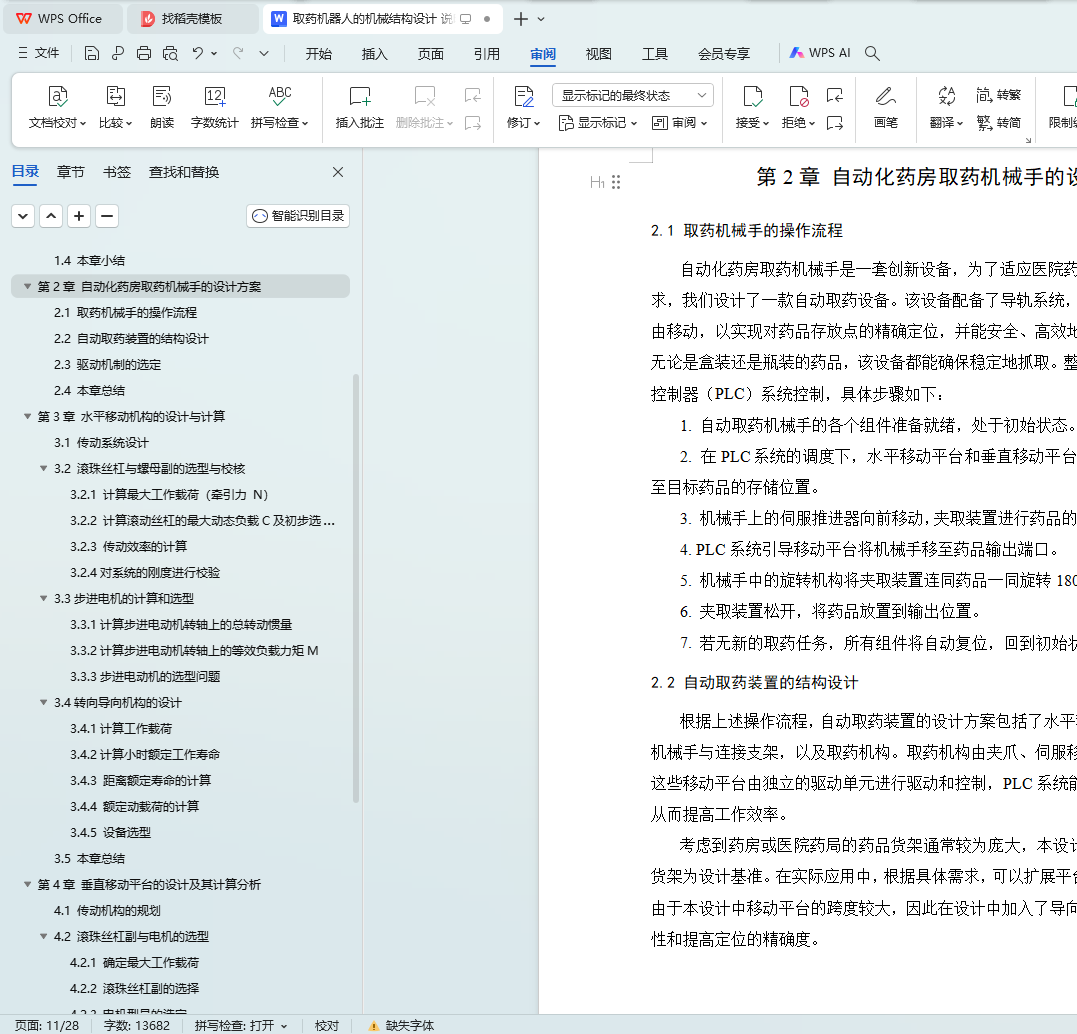Go to the next change icon
Image resolution: width=1077 pixels, height=1034 pixels.
835,123
